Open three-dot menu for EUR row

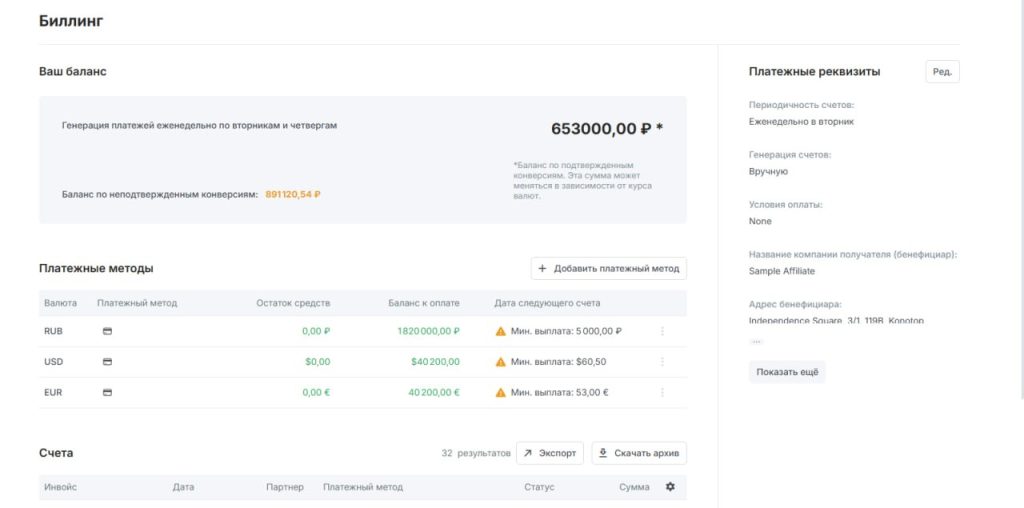point(662,392)
